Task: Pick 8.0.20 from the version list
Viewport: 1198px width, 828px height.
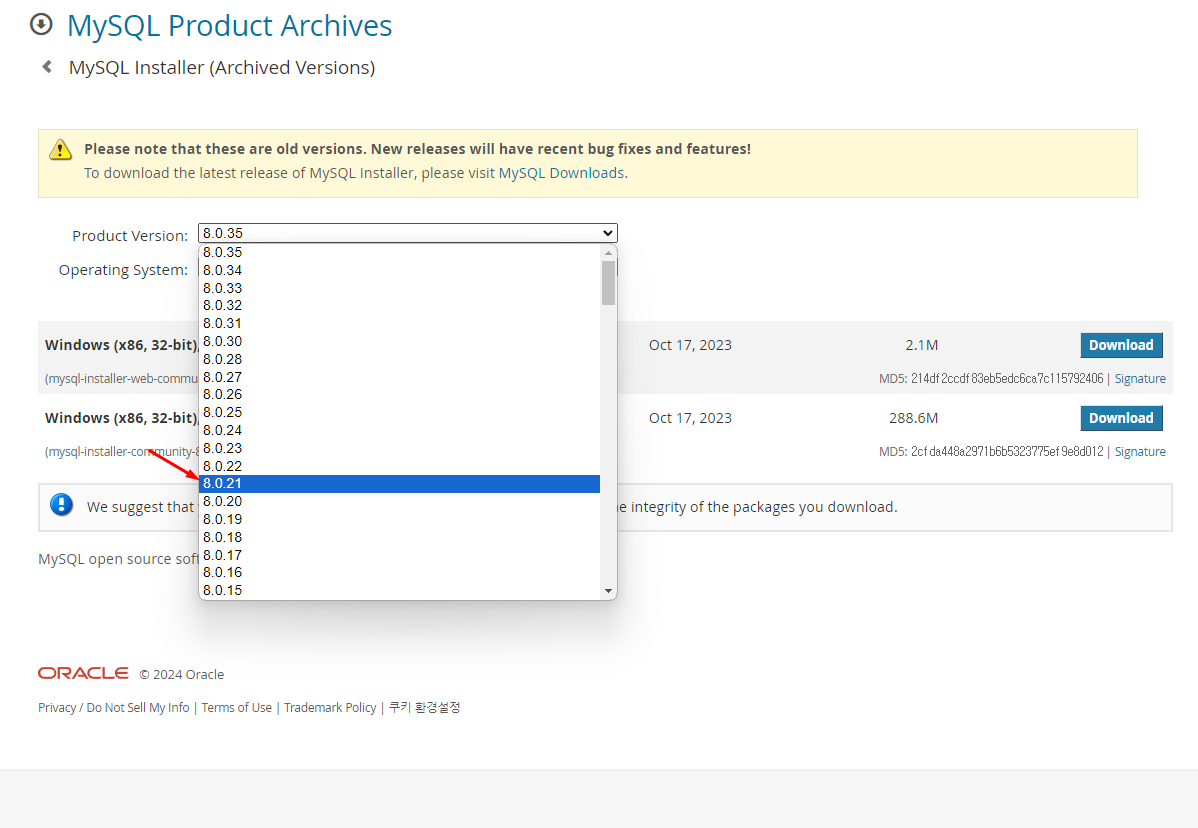Action: pos(399,501)
